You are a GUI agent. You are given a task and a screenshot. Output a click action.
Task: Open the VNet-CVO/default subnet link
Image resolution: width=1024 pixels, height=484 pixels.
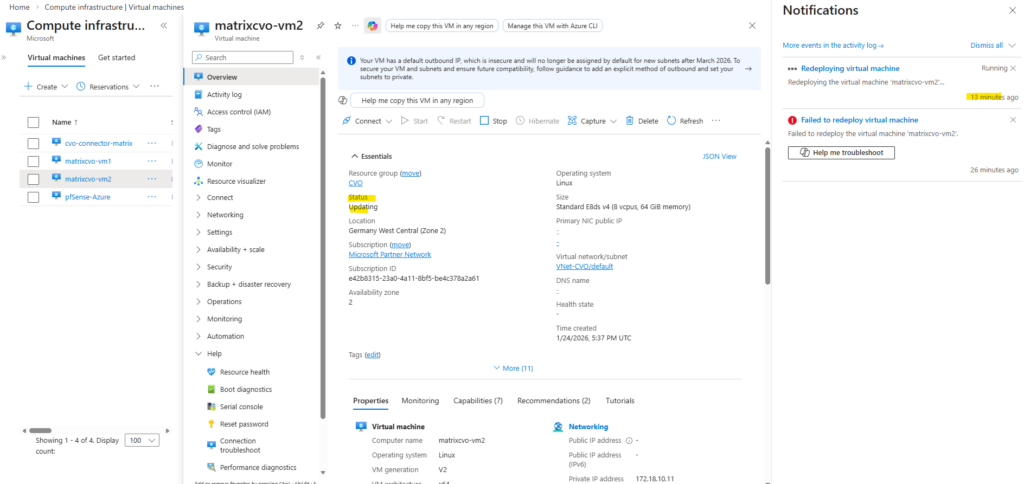[x=584, y=267]
